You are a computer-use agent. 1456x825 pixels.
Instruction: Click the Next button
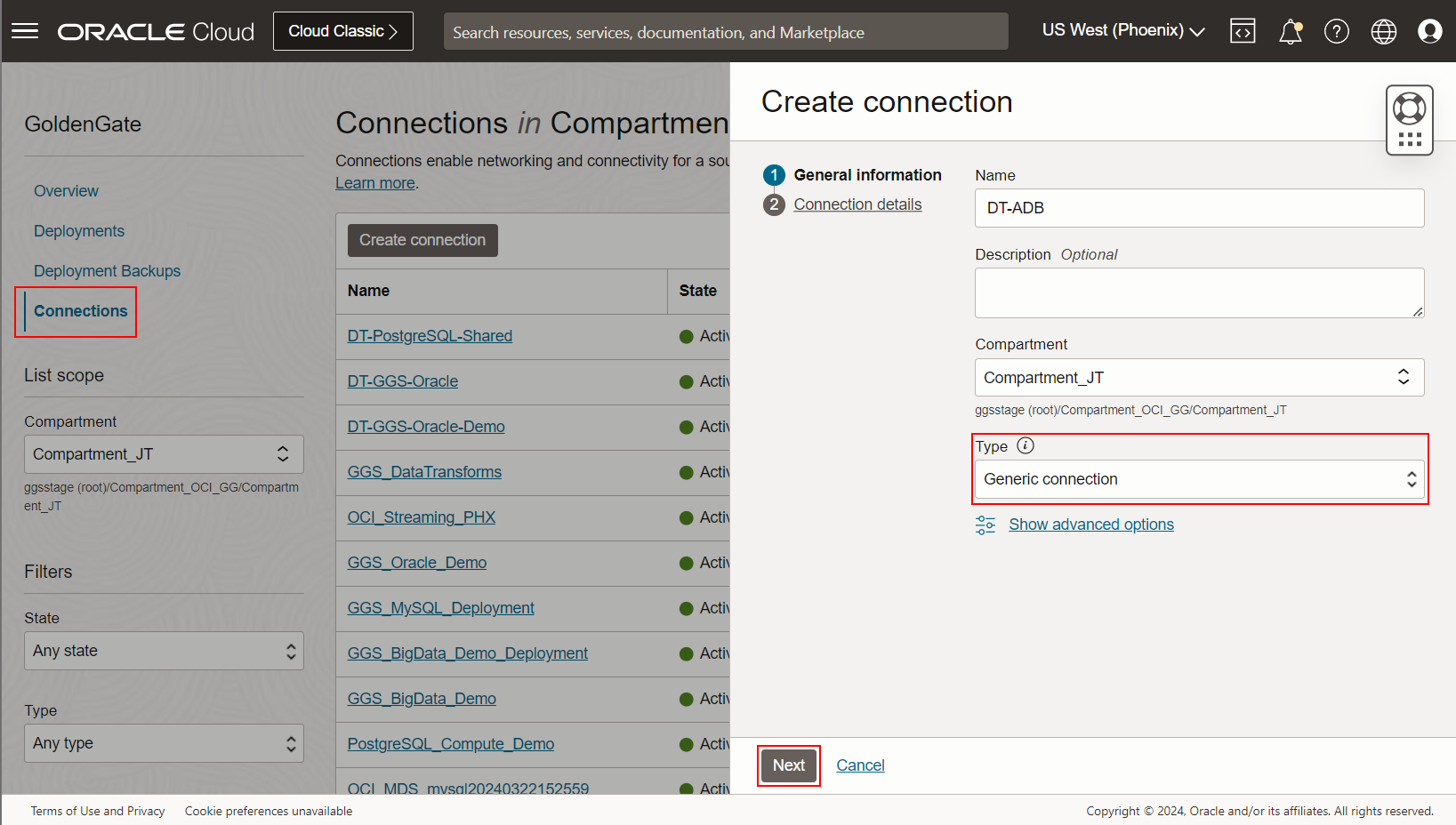(x=788, y=765)
